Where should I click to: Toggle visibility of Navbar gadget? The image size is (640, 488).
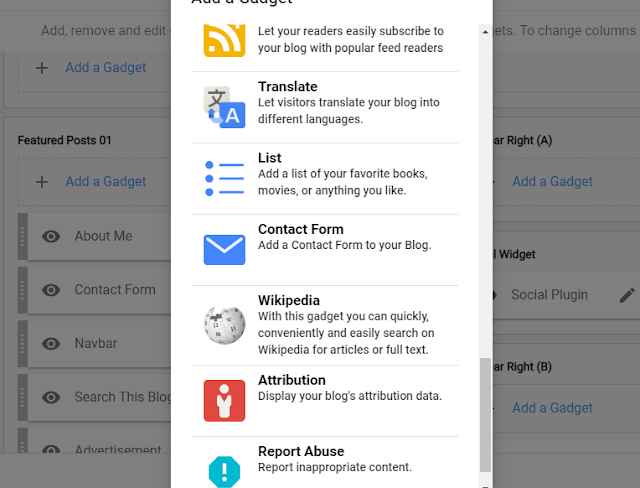click(51, 344)
